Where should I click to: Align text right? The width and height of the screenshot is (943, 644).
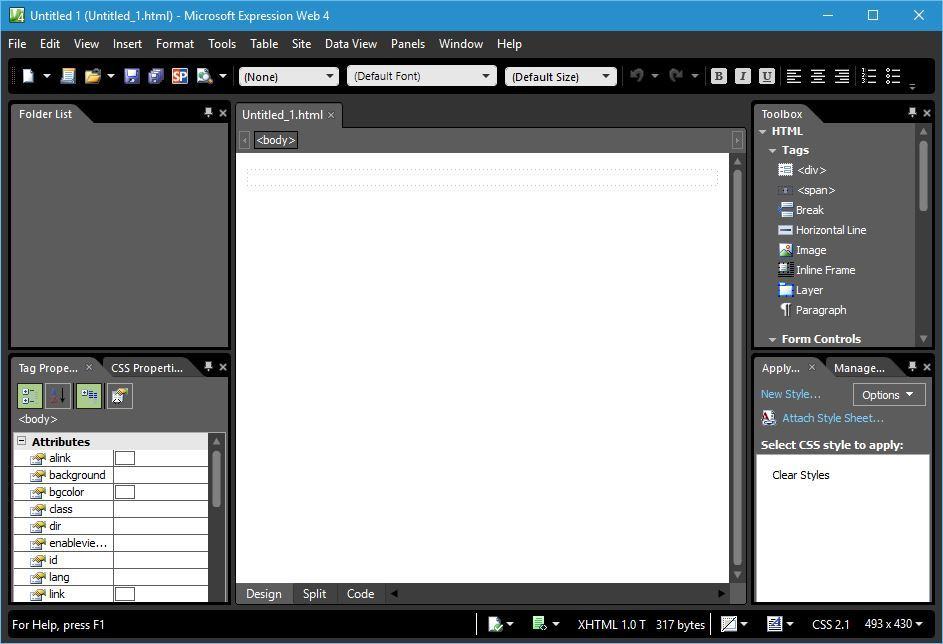pyautogui.click(x=842, y=76)
